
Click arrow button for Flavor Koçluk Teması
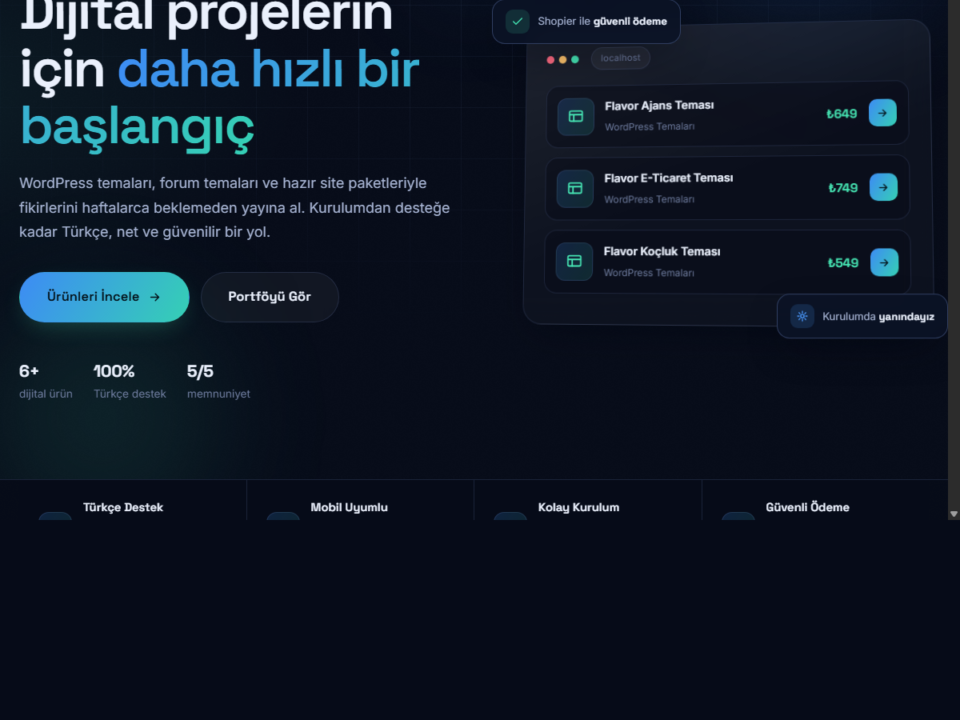pos(884,262)
